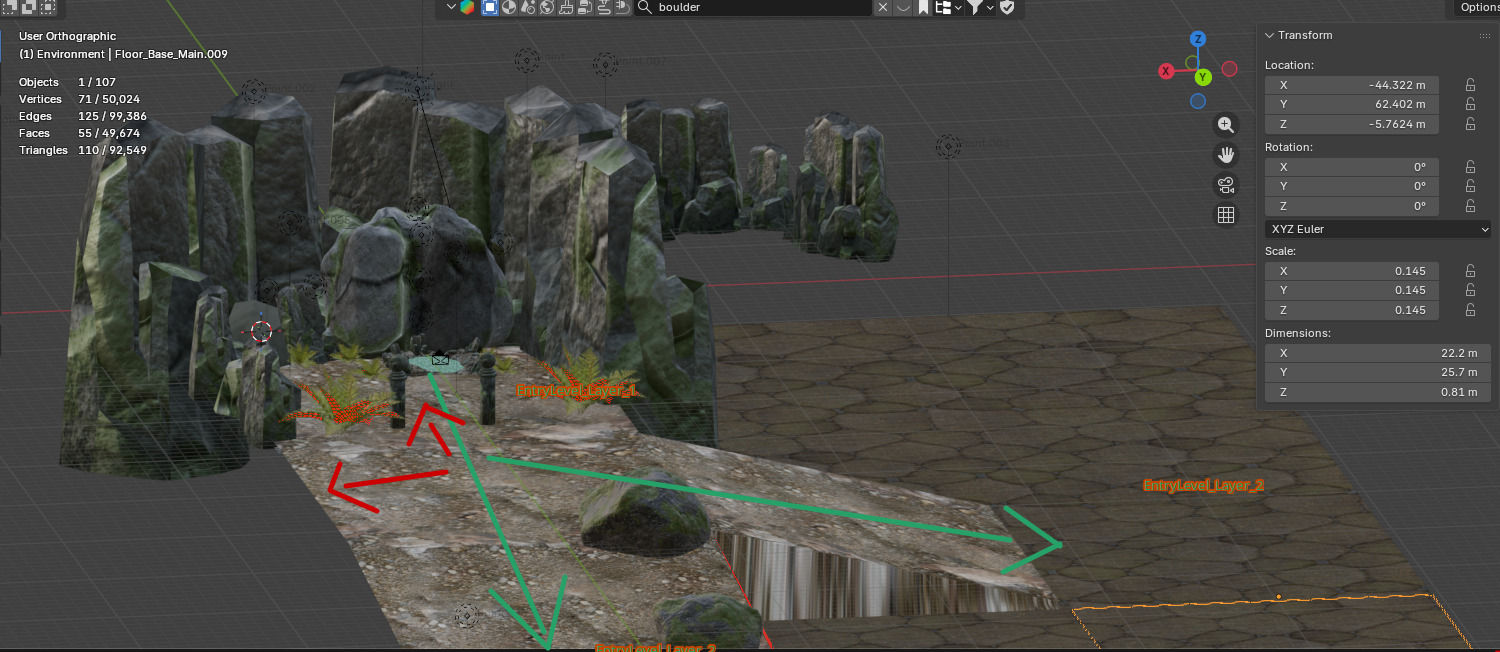Lock the Rotation Y value
This screenshot has height=652, width=1500.
tap(1471, 186)
